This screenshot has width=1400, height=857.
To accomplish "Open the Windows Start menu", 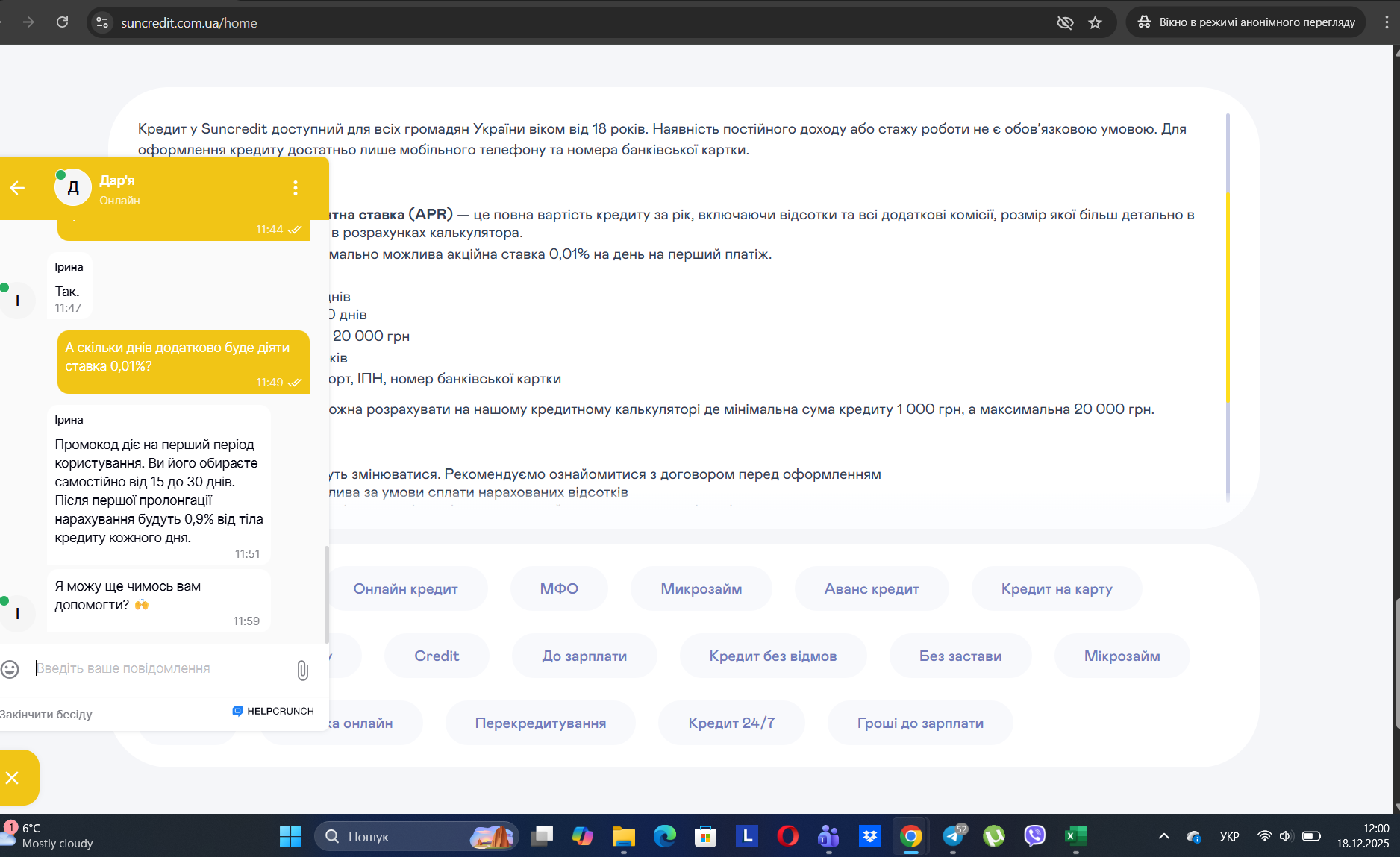I will [290, 836].
